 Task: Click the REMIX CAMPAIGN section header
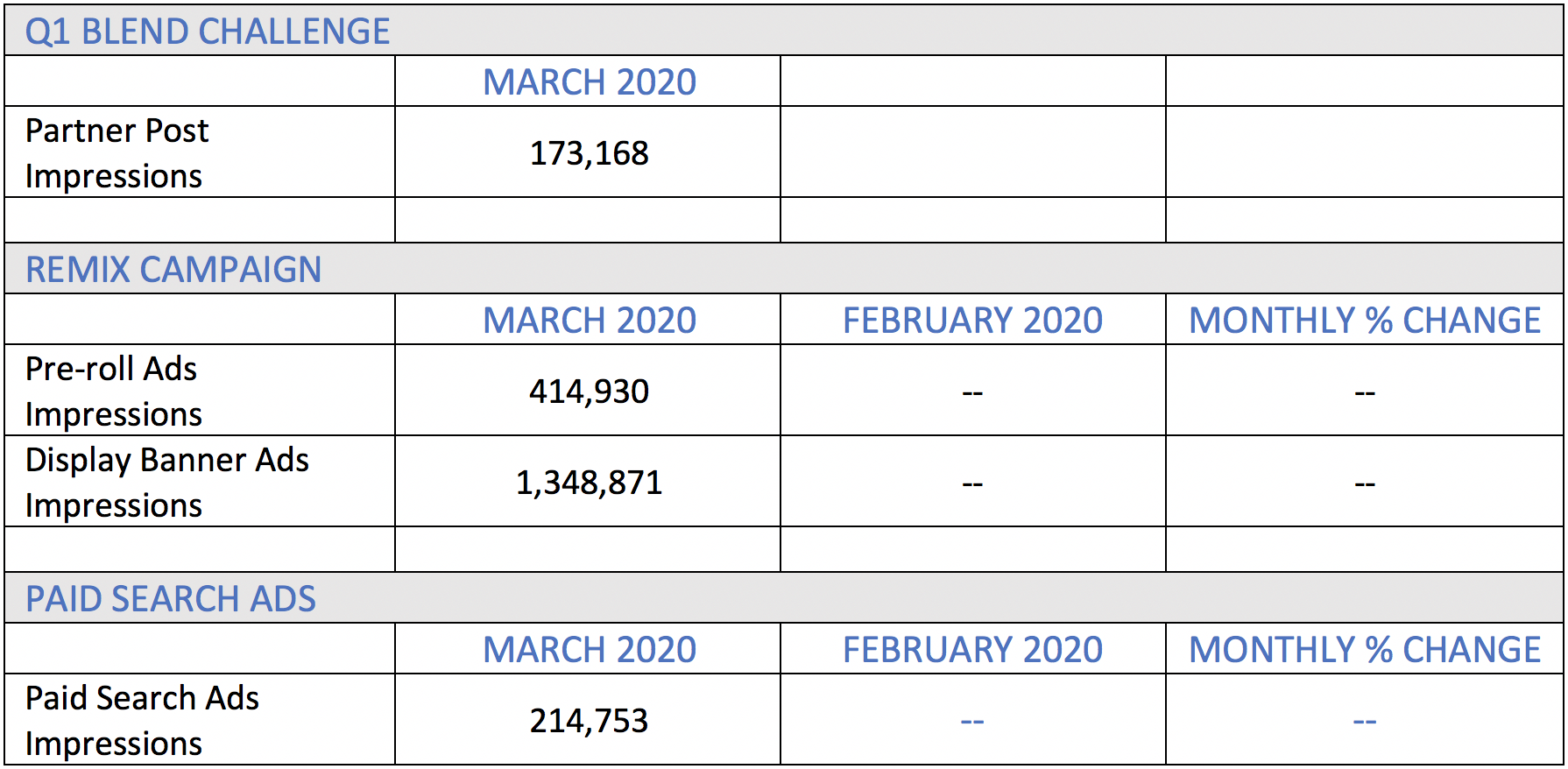(173, 270)
